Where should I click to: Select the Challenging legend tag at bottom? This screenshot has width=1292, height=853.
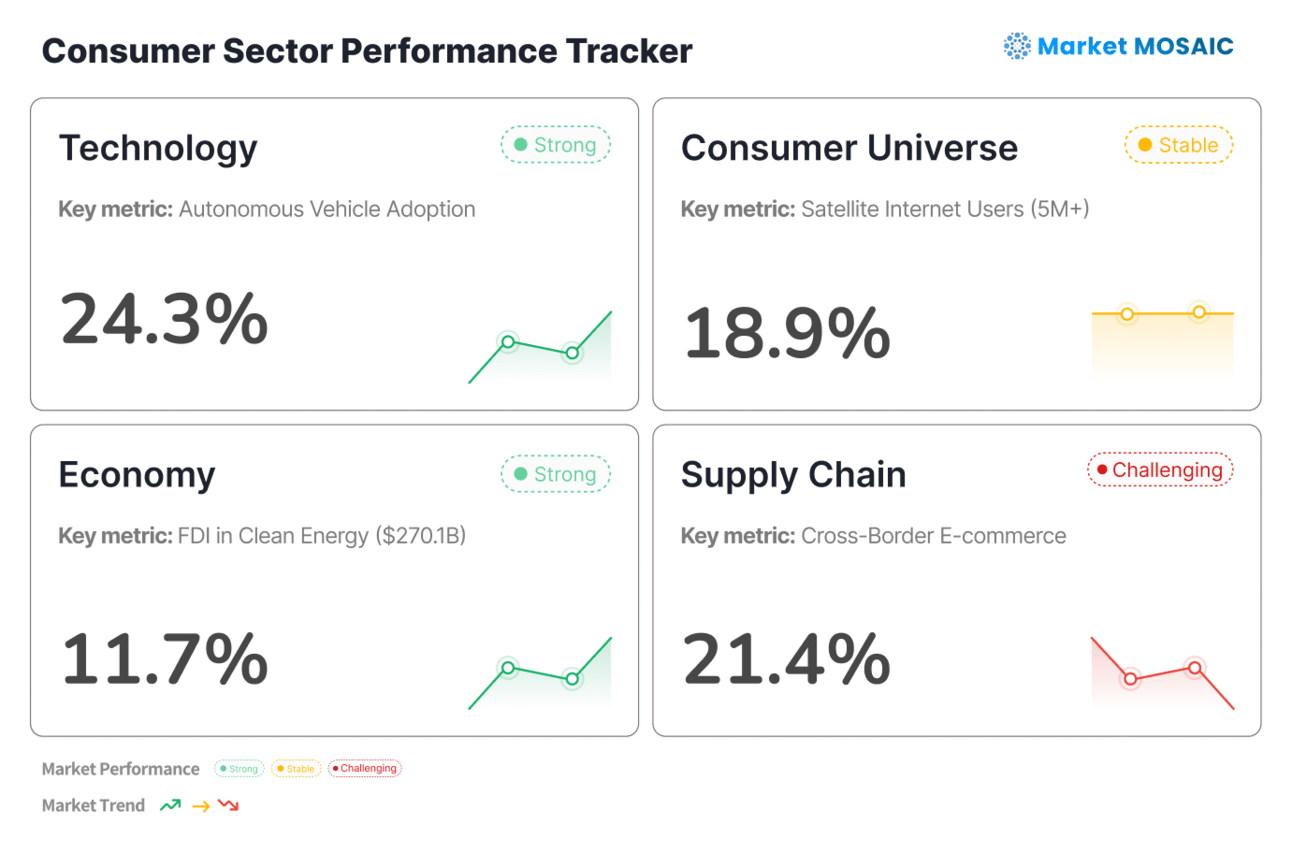[364, 769]
